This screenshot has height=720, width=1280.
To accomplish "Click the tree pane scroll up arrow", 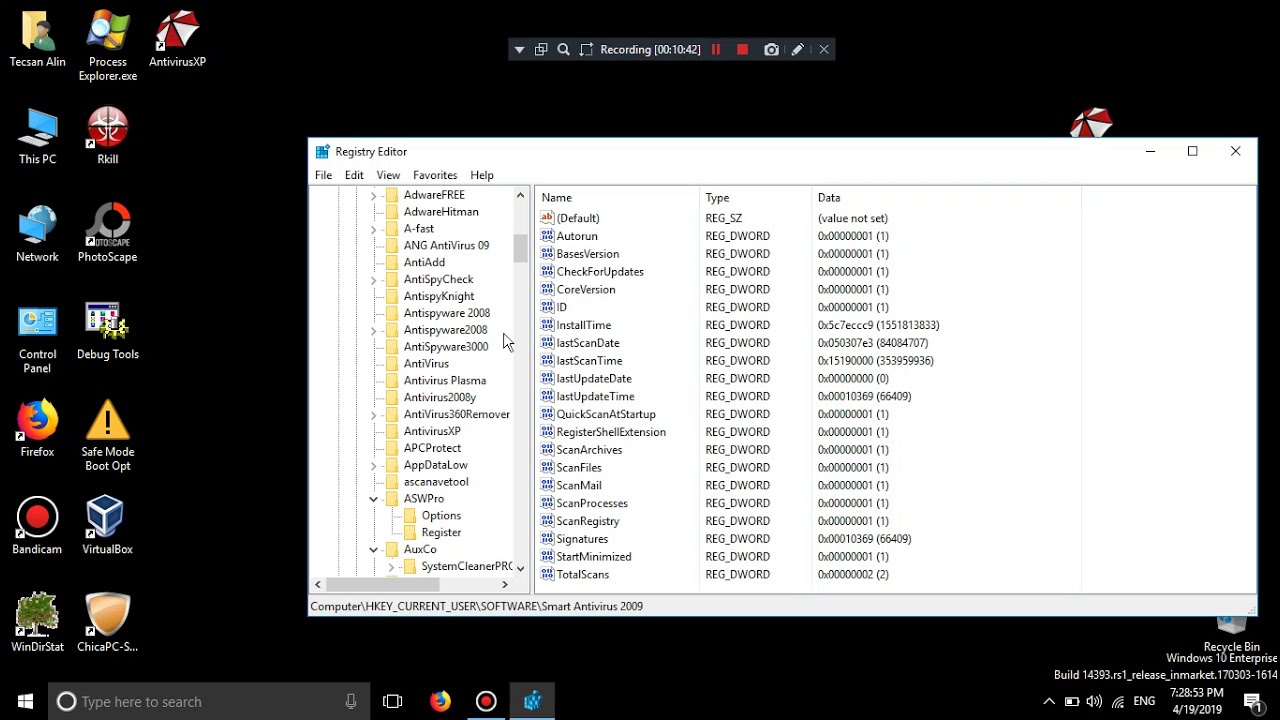I will pyautogui.click(x=520, y=195).
